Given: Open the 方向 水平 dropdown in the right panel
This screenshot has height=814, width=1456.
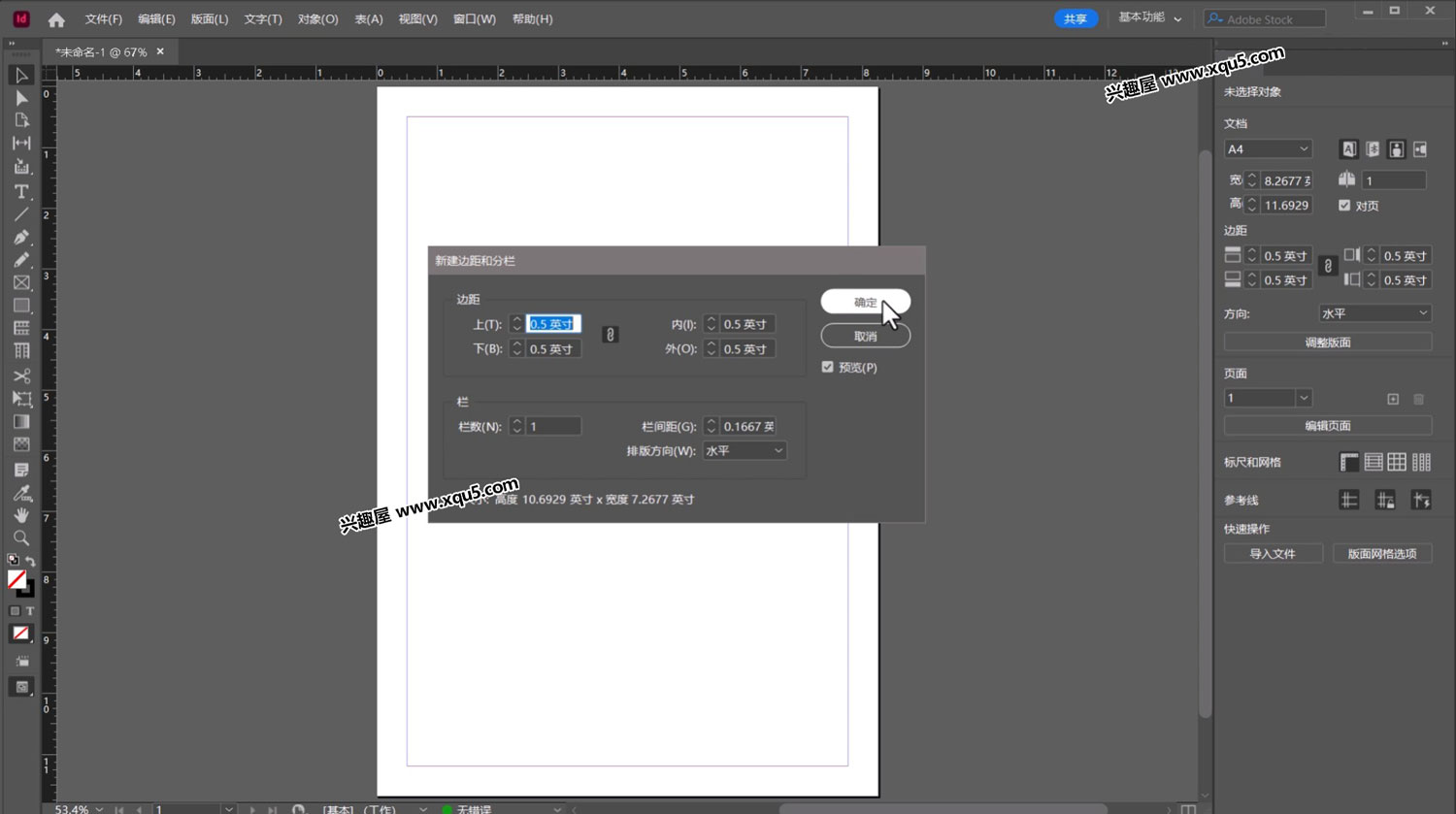Looking at the screenshot, I should pyautogui.click(x=1374, y=312).
